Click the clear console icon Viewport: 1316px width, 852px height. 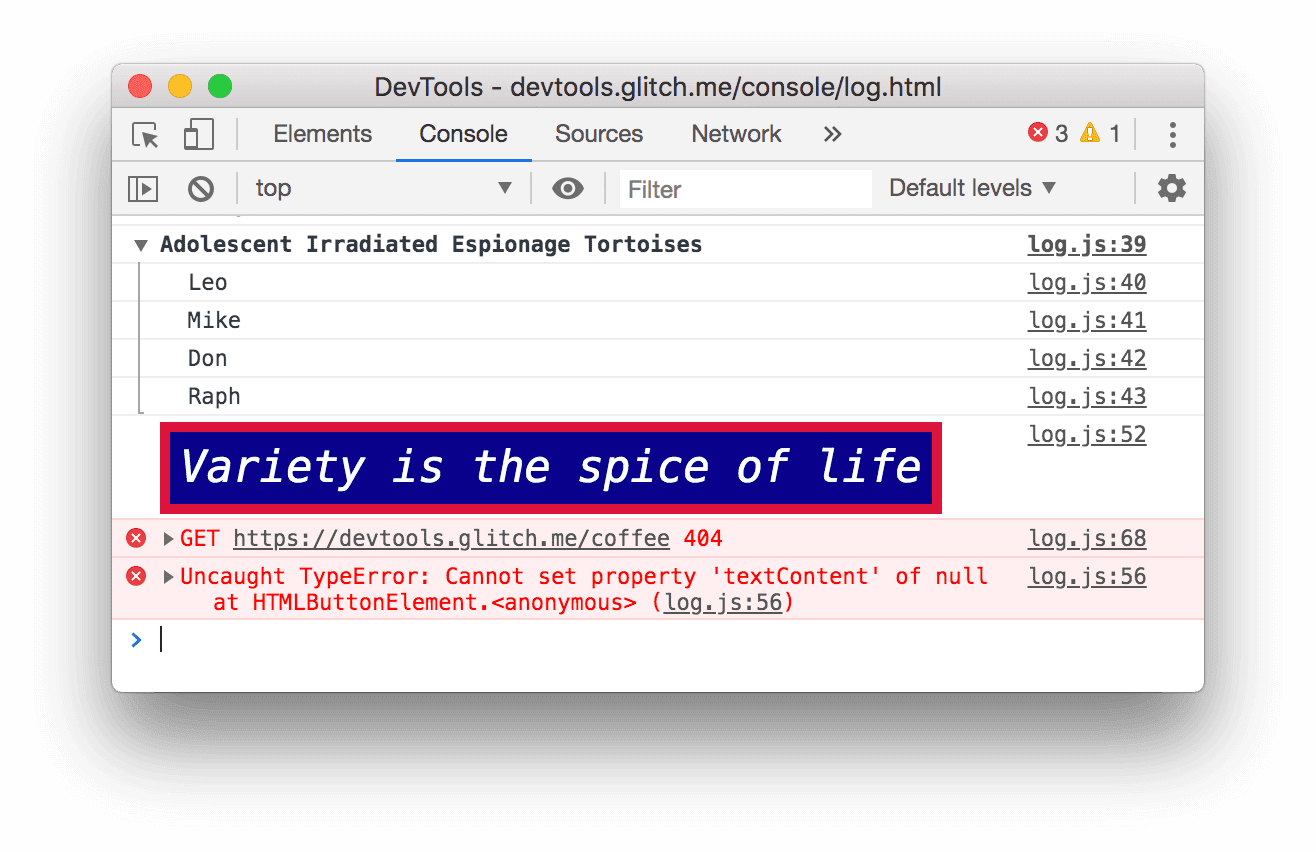point(202,188)
